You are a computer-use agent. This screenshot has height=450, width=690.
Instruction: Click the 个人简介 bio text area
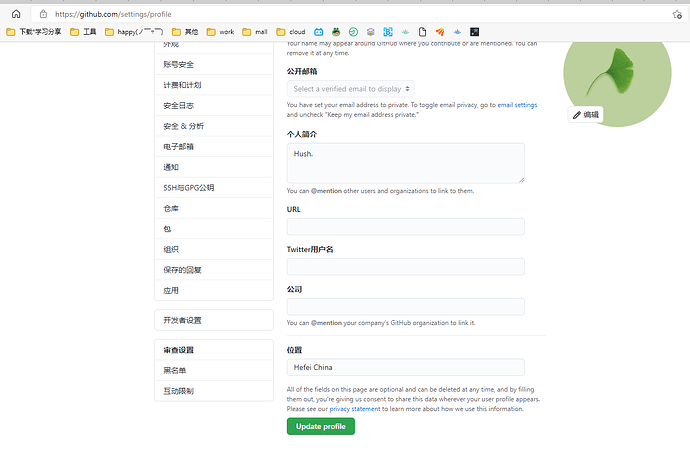(x=406, y=163)
